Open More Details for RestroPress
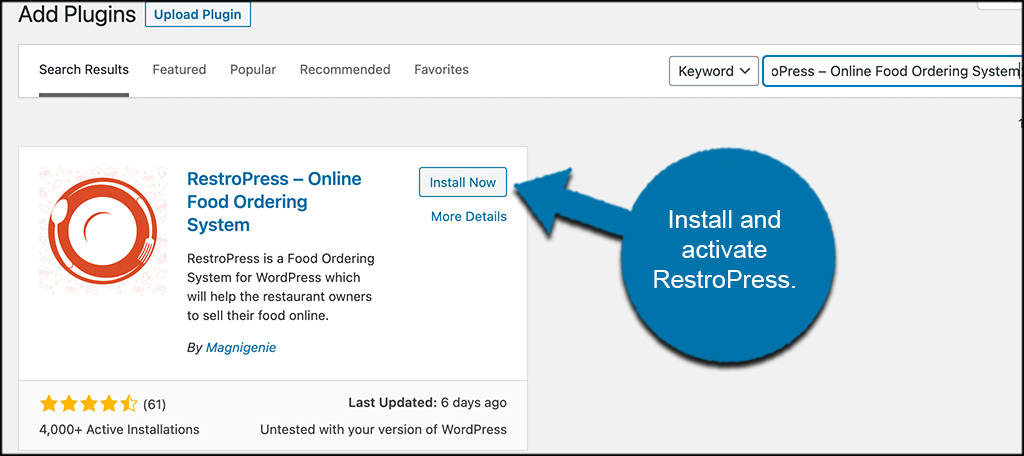 (x=468, y=216)
